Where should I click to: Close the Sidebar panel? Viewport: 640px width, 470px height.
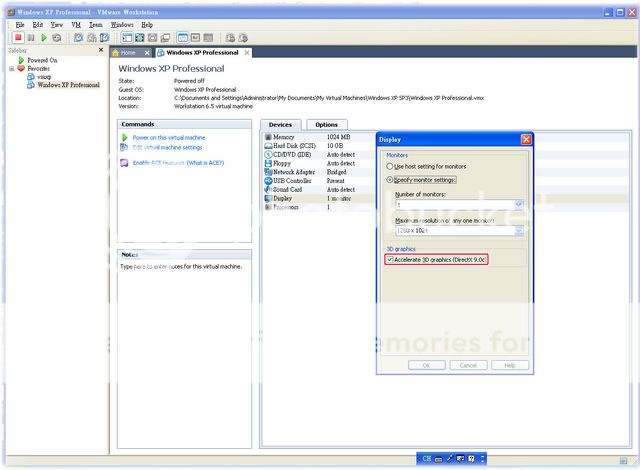pos(101,50)
